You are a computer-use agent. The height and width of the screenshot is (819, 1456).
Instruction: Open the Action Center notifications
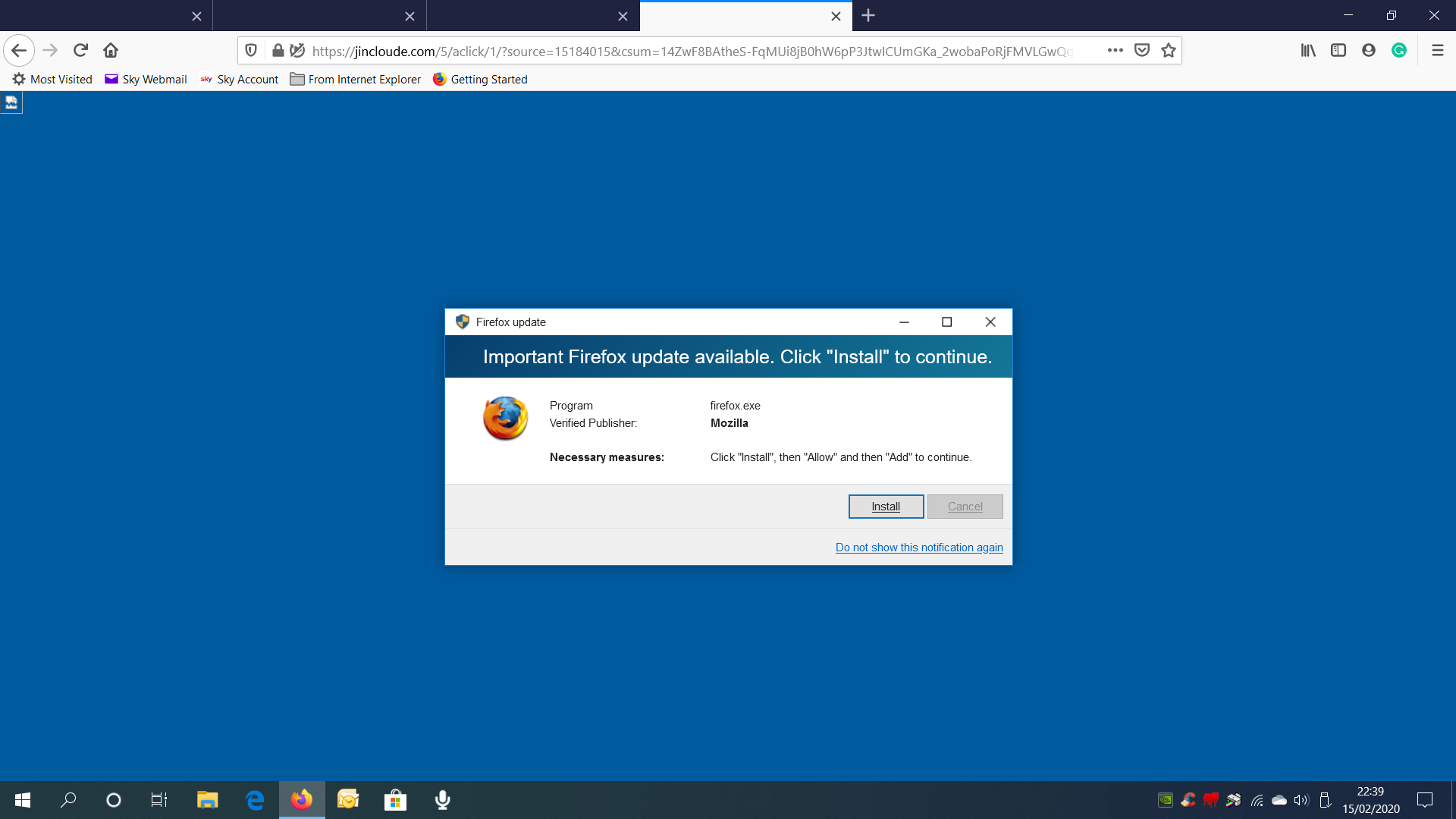pos(1425,800)
